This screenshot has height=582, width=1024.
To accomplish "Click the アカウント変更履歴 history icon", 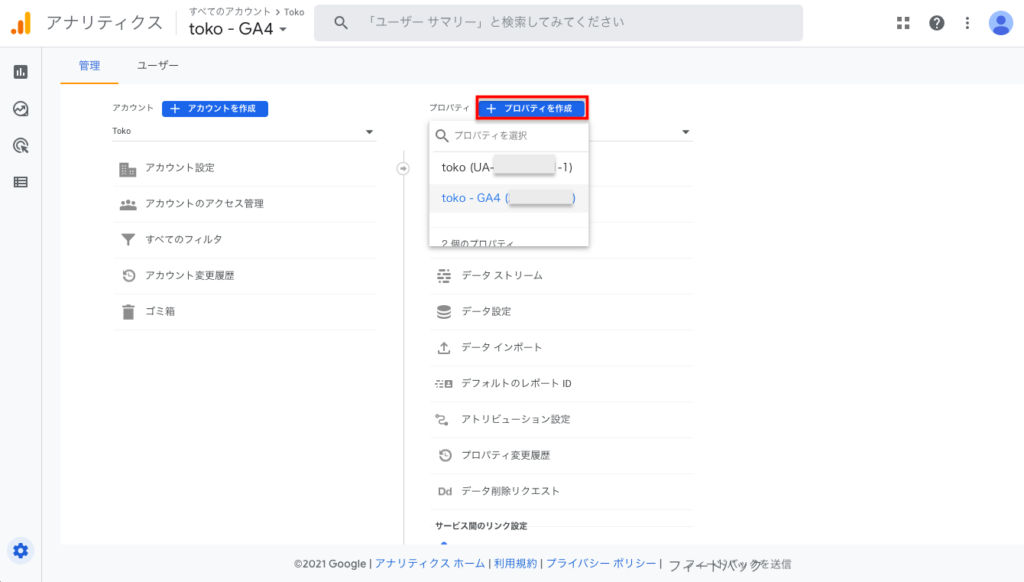I will 129,276.
